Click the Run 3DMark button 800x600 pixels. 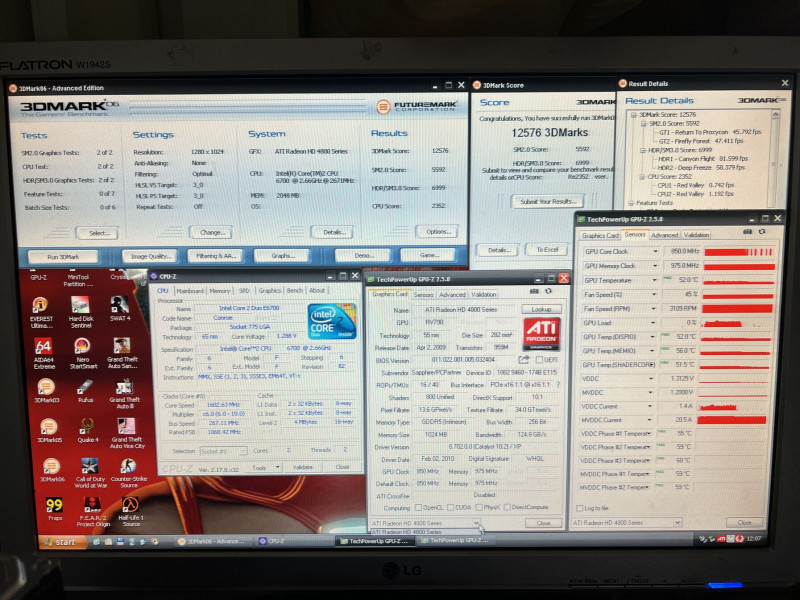click(x=63, y=257)
